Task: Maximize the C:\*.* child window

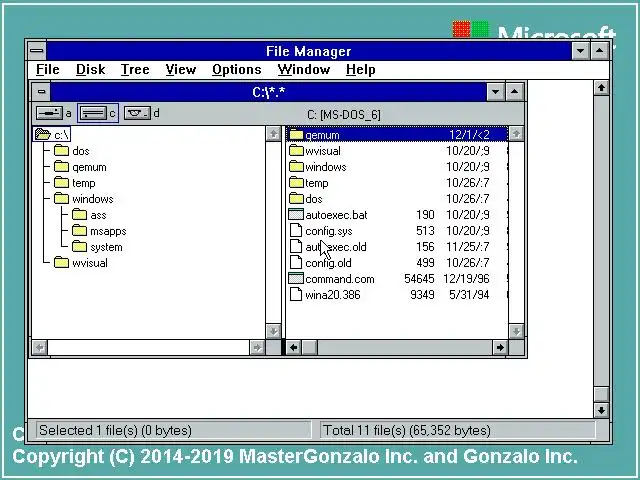Action: pos(514,91)
